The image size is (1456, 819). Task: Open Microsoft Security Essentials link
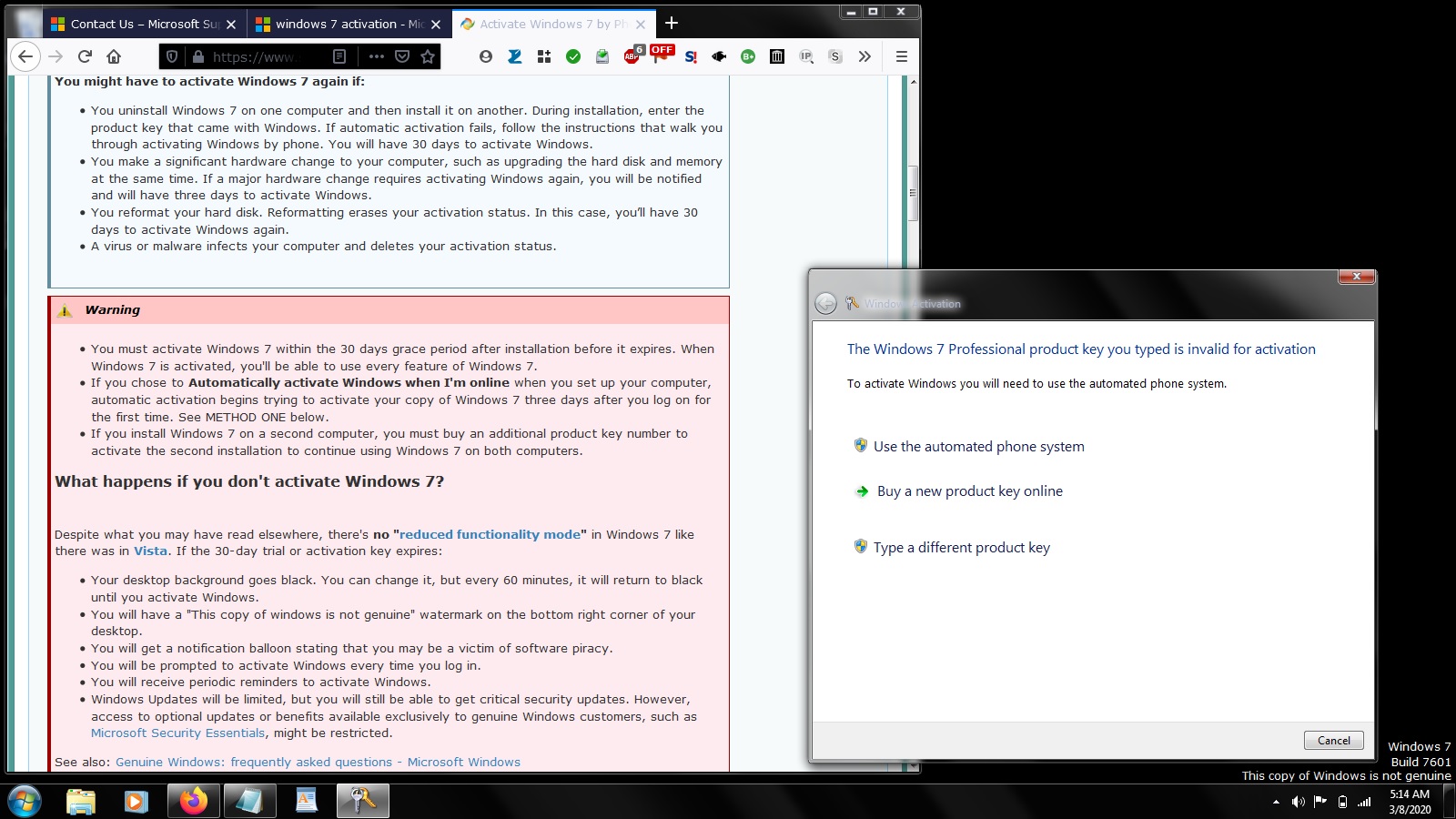point(177,733)
